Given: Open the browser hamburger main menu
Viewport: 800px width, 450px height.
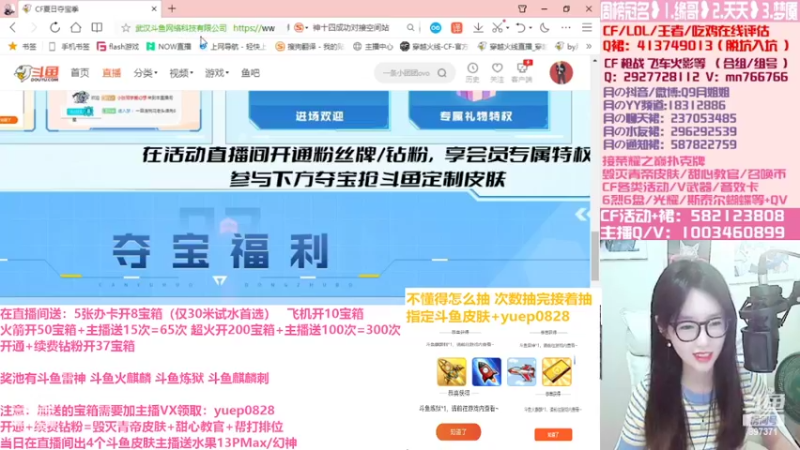Looking at the screenshot, I should coord(587,28).
